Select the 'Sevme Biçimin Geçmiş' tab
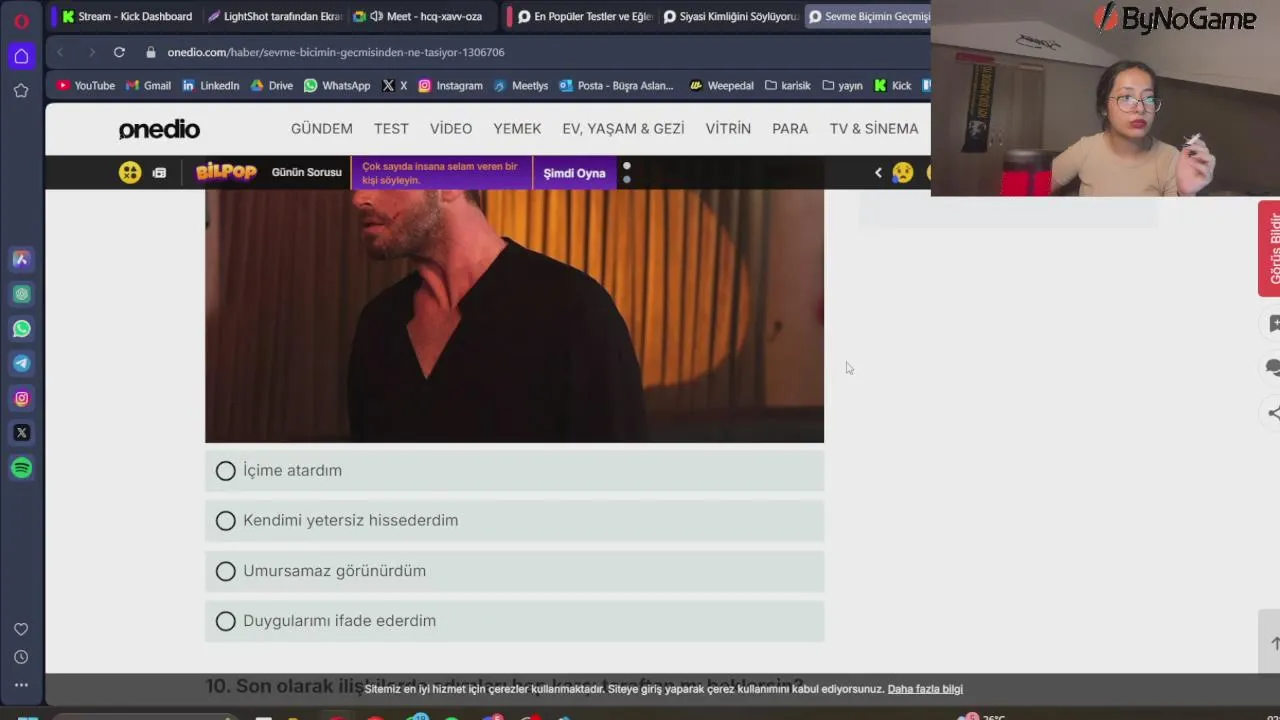This screenshot has height=720, width=1280. coord(868,16)
